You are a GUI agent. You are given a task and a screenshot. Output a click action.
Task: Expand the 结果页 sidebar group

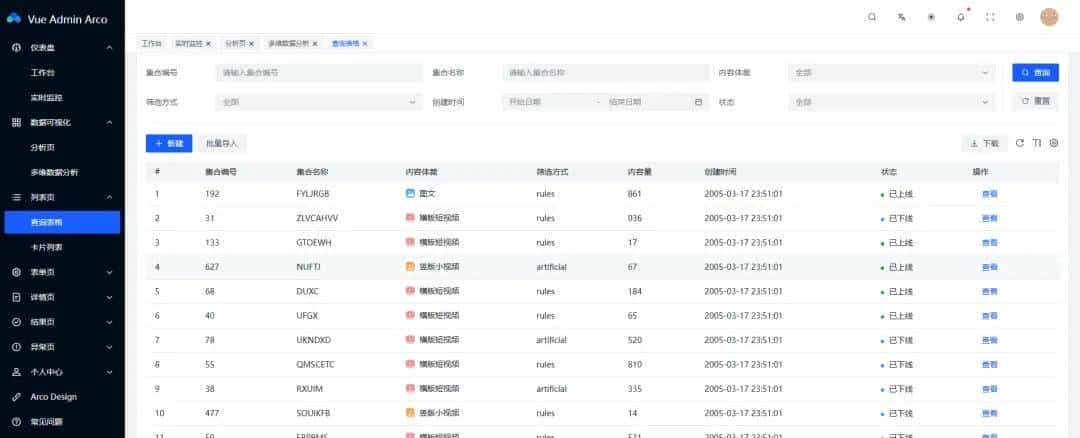coord(110,322)
